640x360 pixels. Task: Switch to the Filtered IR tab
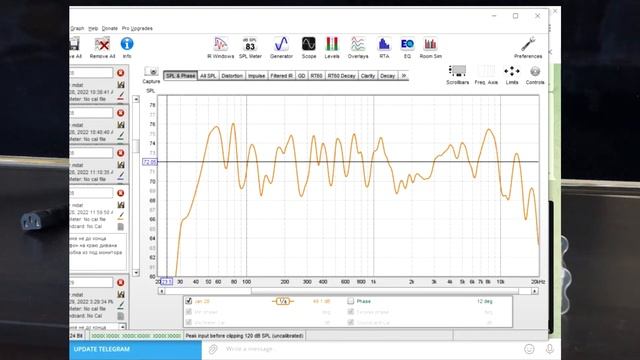[282, 76]
